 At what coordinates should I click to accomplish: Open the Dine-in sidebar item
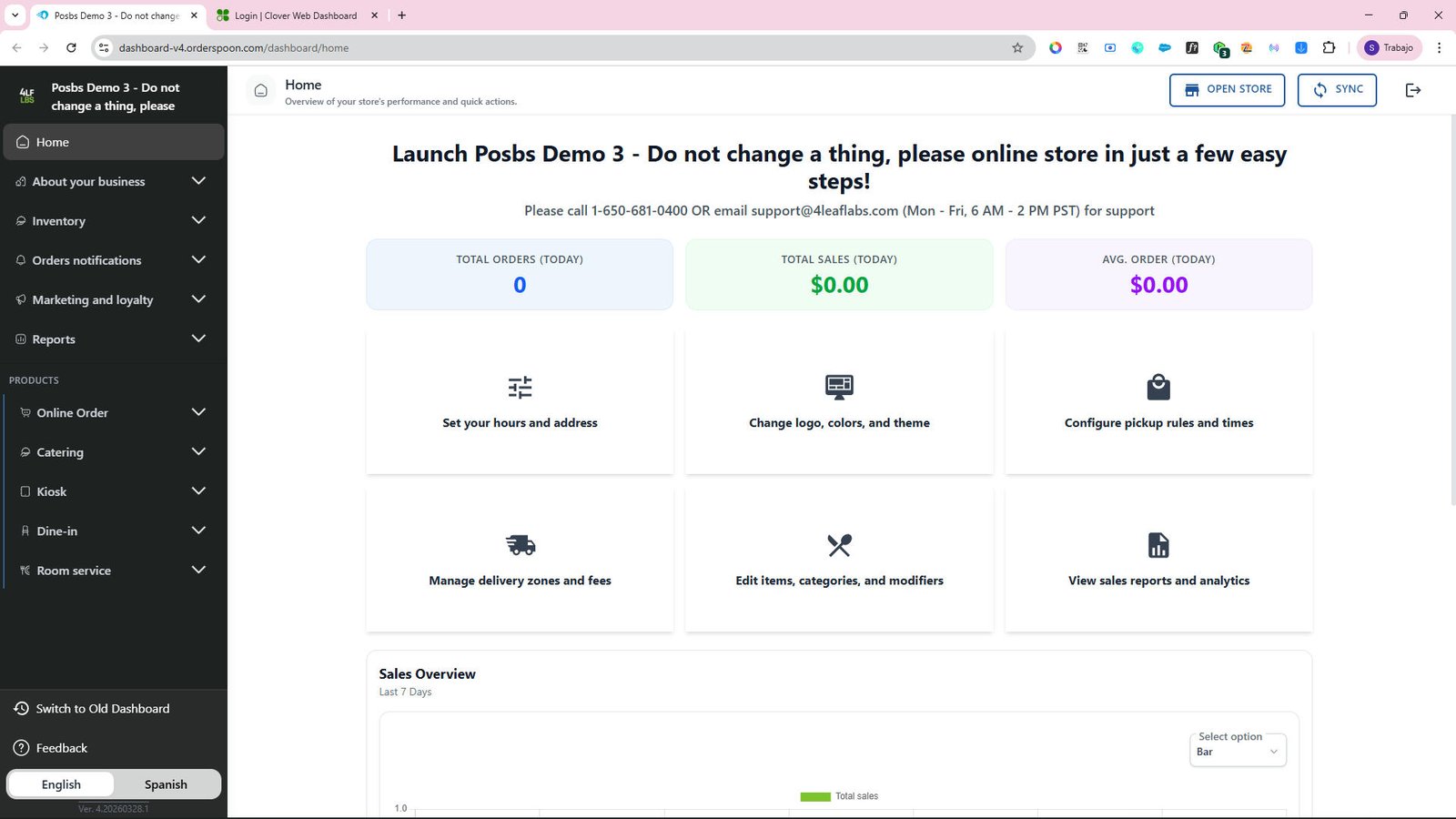[116, 531]
